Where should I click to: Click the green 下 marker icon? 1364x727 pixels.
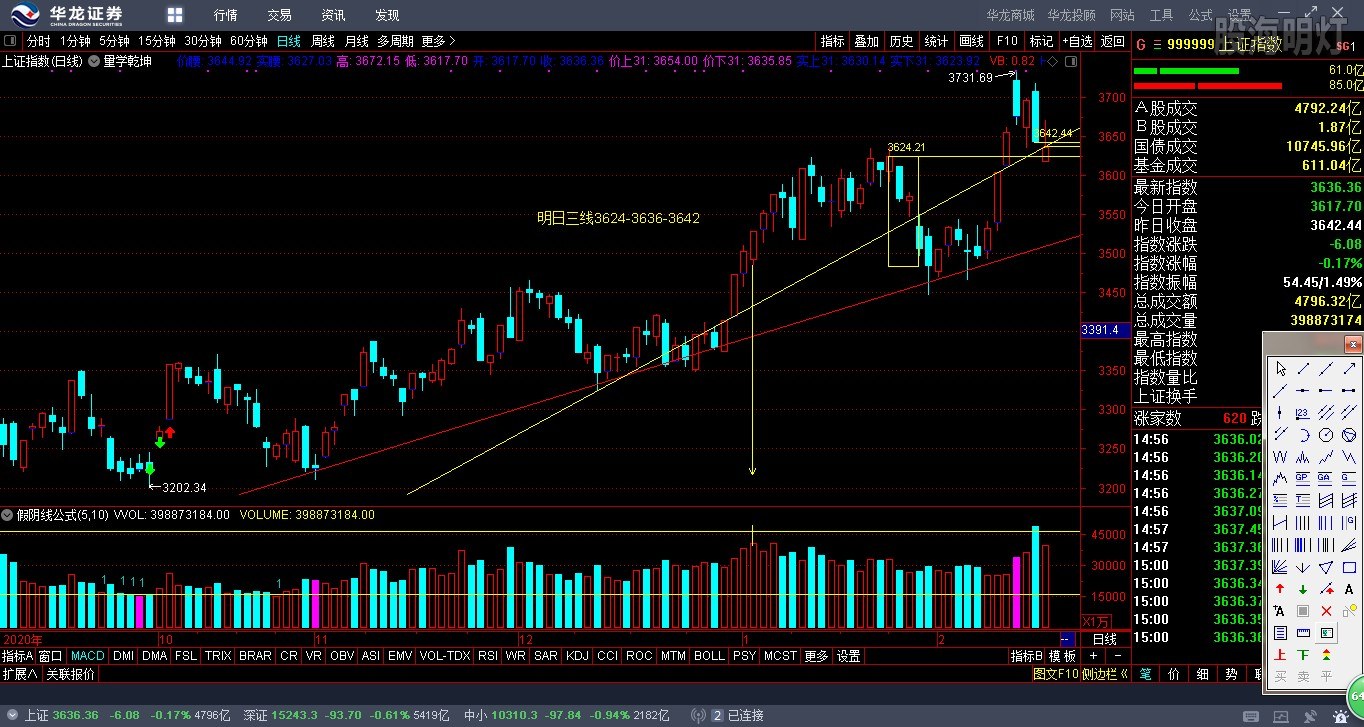[1303, 655]
